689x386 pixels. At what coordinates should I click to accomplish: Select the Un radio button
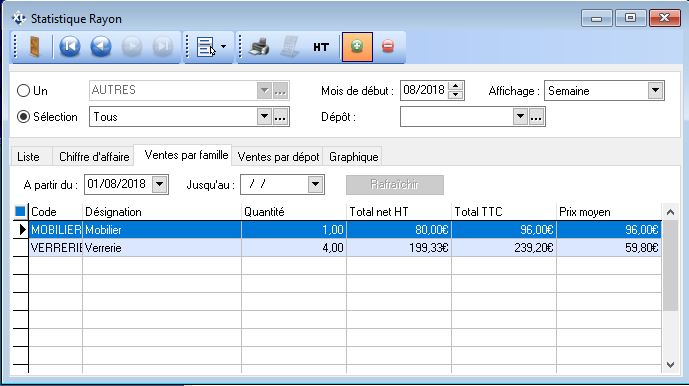coord(23,91)
